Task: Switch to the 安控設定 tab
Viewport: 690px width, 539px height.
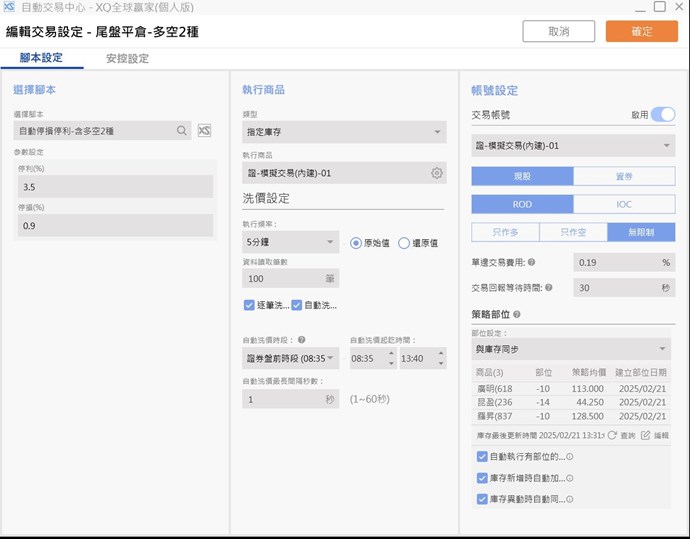Action: click(127, 58)
